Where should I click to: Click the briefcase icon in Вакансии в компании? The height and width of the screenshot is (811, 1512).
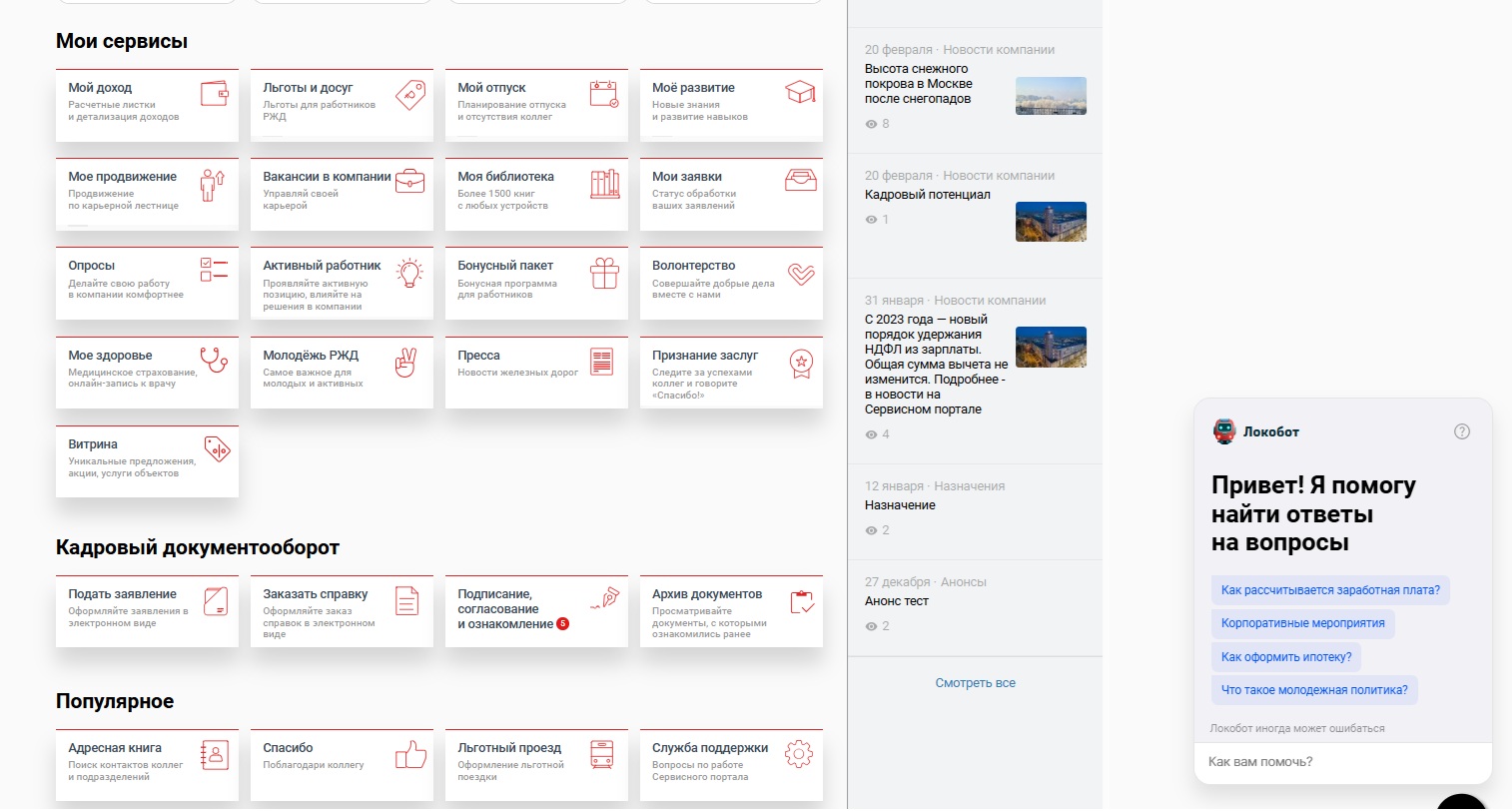(409, 182)
